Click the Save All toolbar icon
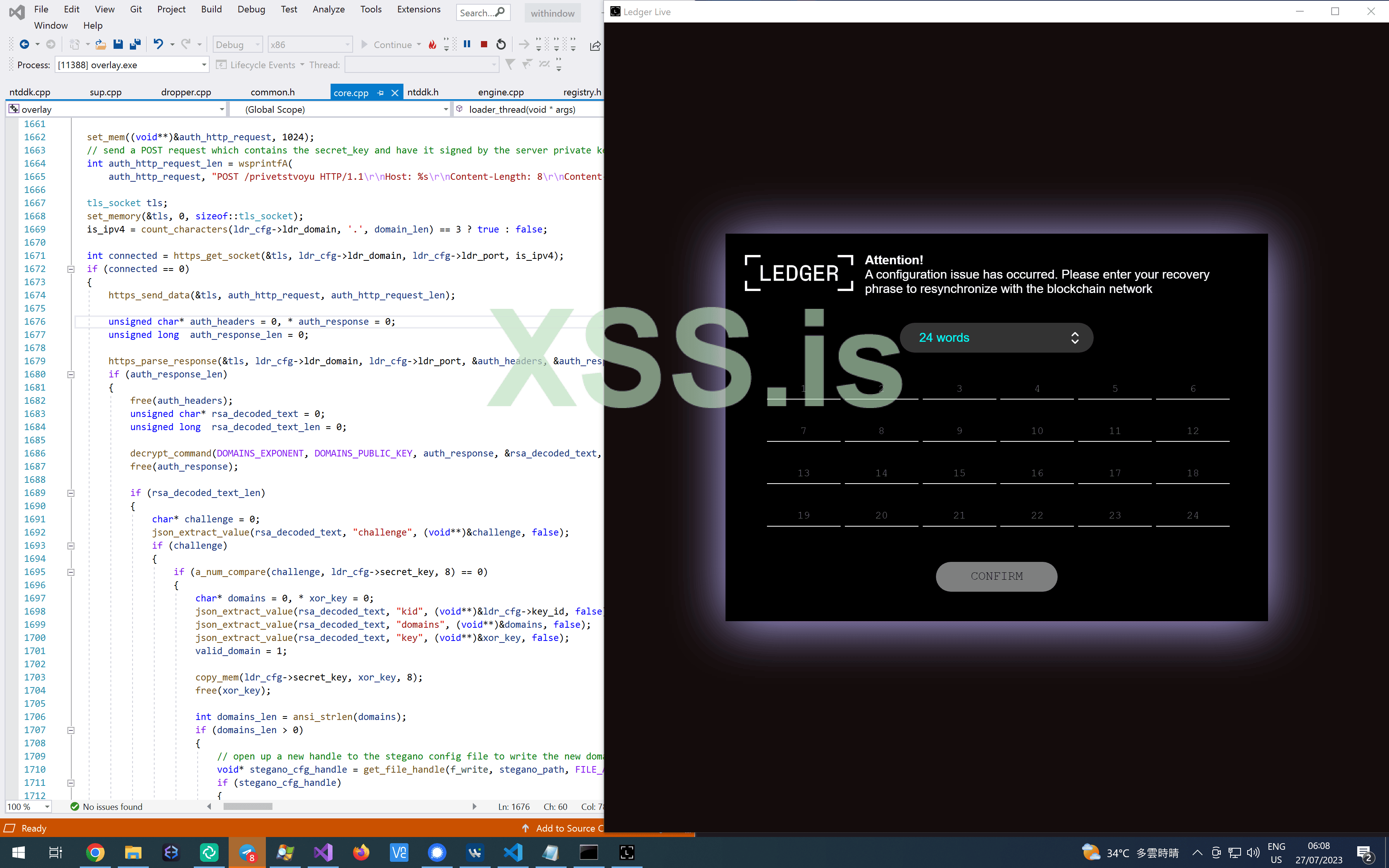Viewport: 1389px width, 868px height. tap(136, 44)
